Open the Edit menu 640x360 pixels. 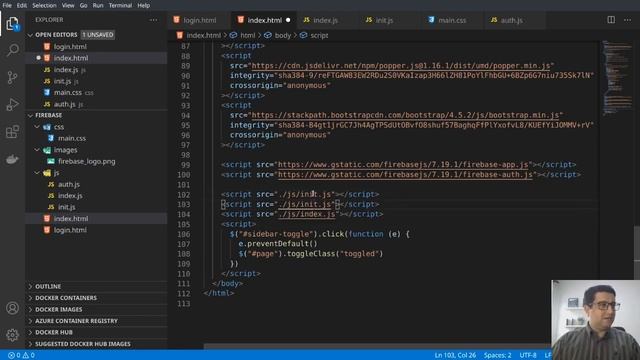coord(22,5)
